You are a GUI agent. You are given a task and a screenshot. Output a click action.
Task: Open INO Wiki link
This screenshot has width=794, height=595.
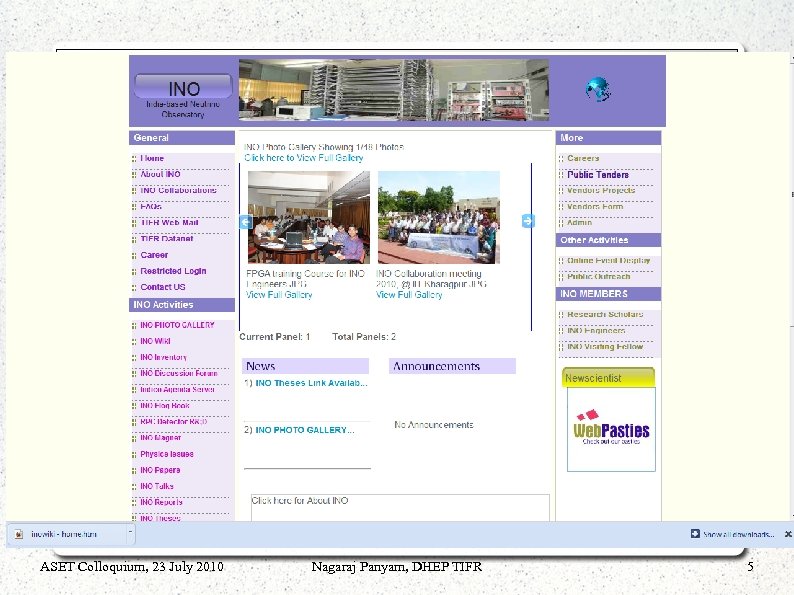click(155, 341)
